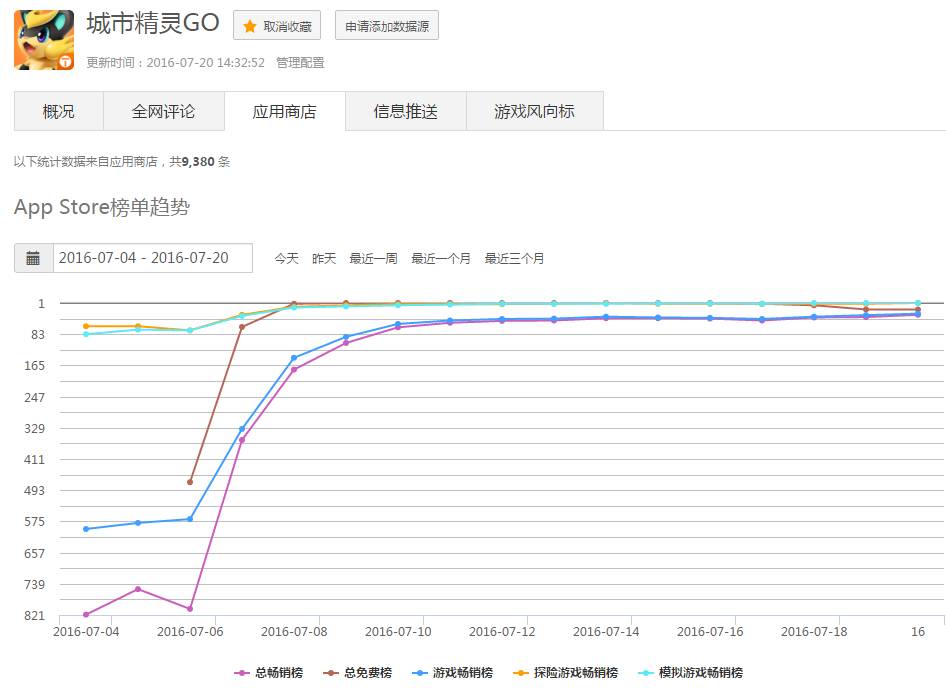Click the 总畅销榜 data point on 2016-07-04
The height and width of the screenshot is (689, 946).
pos(86,615)
